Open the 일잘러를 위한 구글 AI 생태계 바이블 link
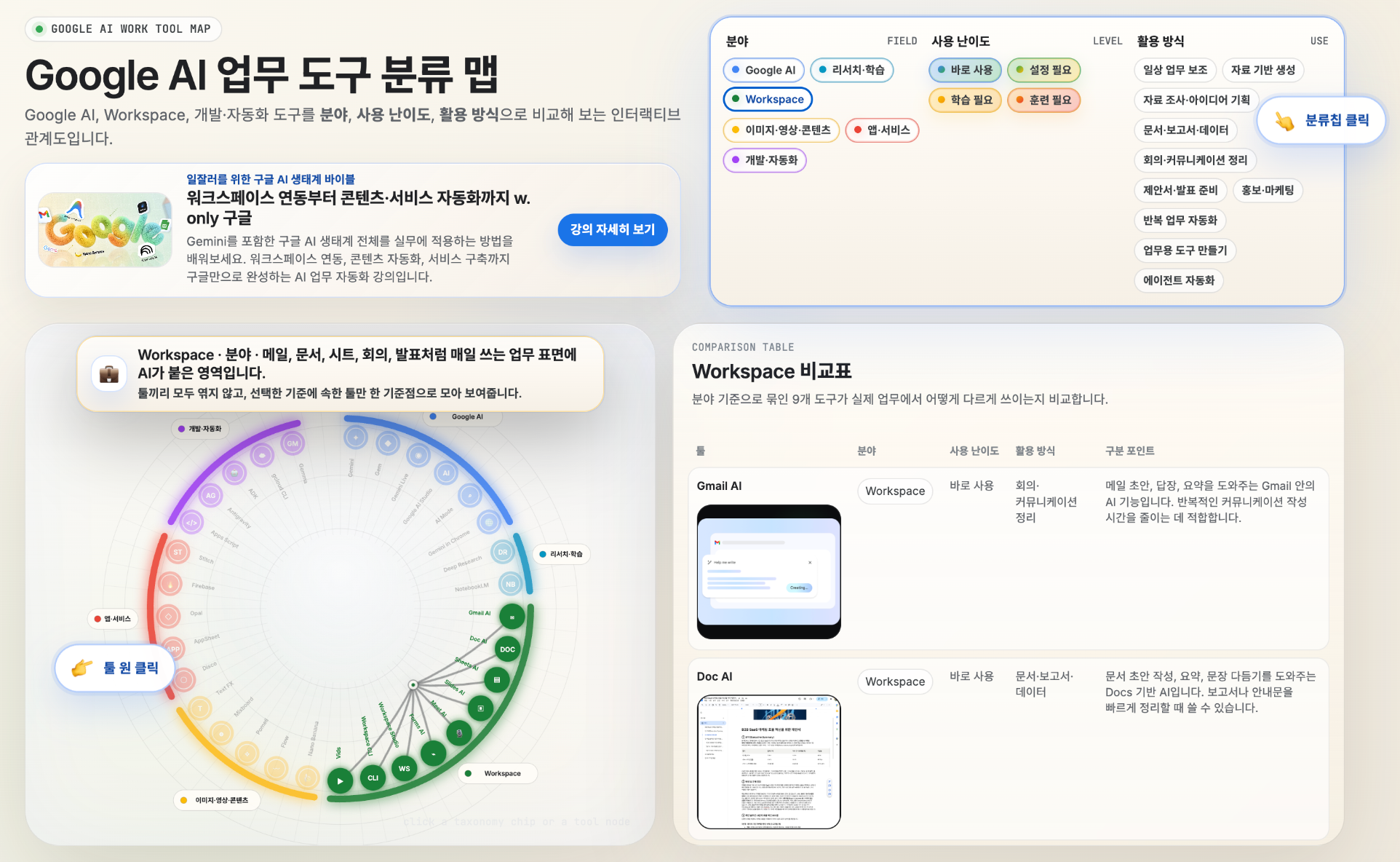Image resolution: width=1400 pixels, height=862 pixels. 271,179
